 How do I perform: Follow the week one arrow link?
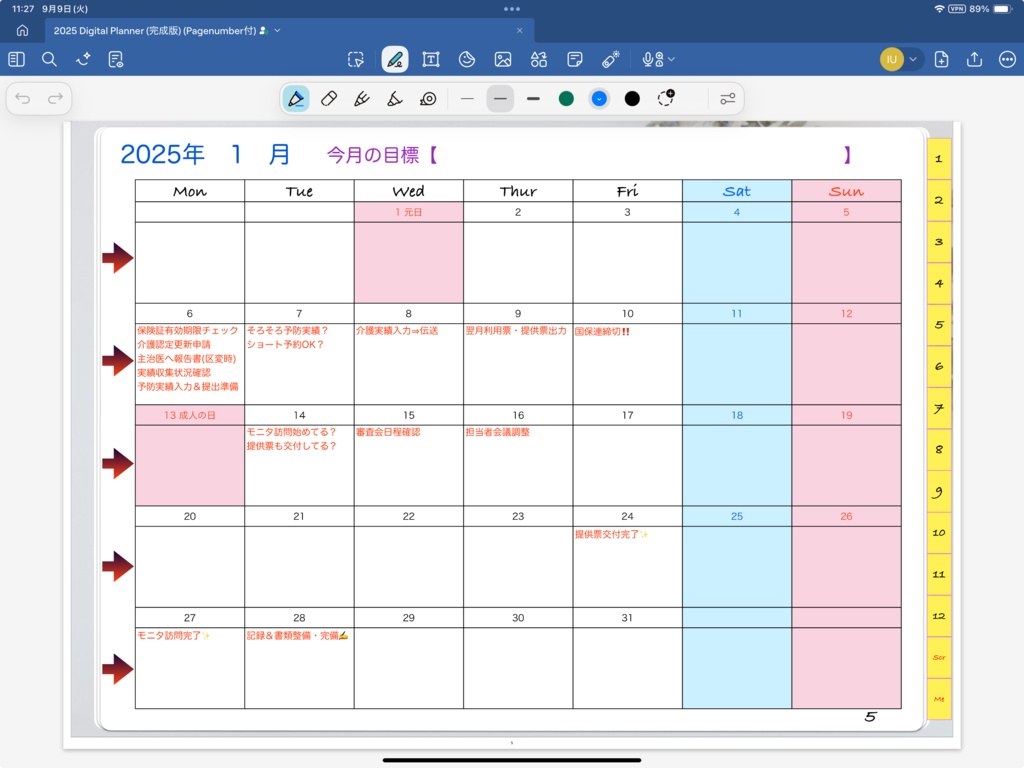pos(118,258)
